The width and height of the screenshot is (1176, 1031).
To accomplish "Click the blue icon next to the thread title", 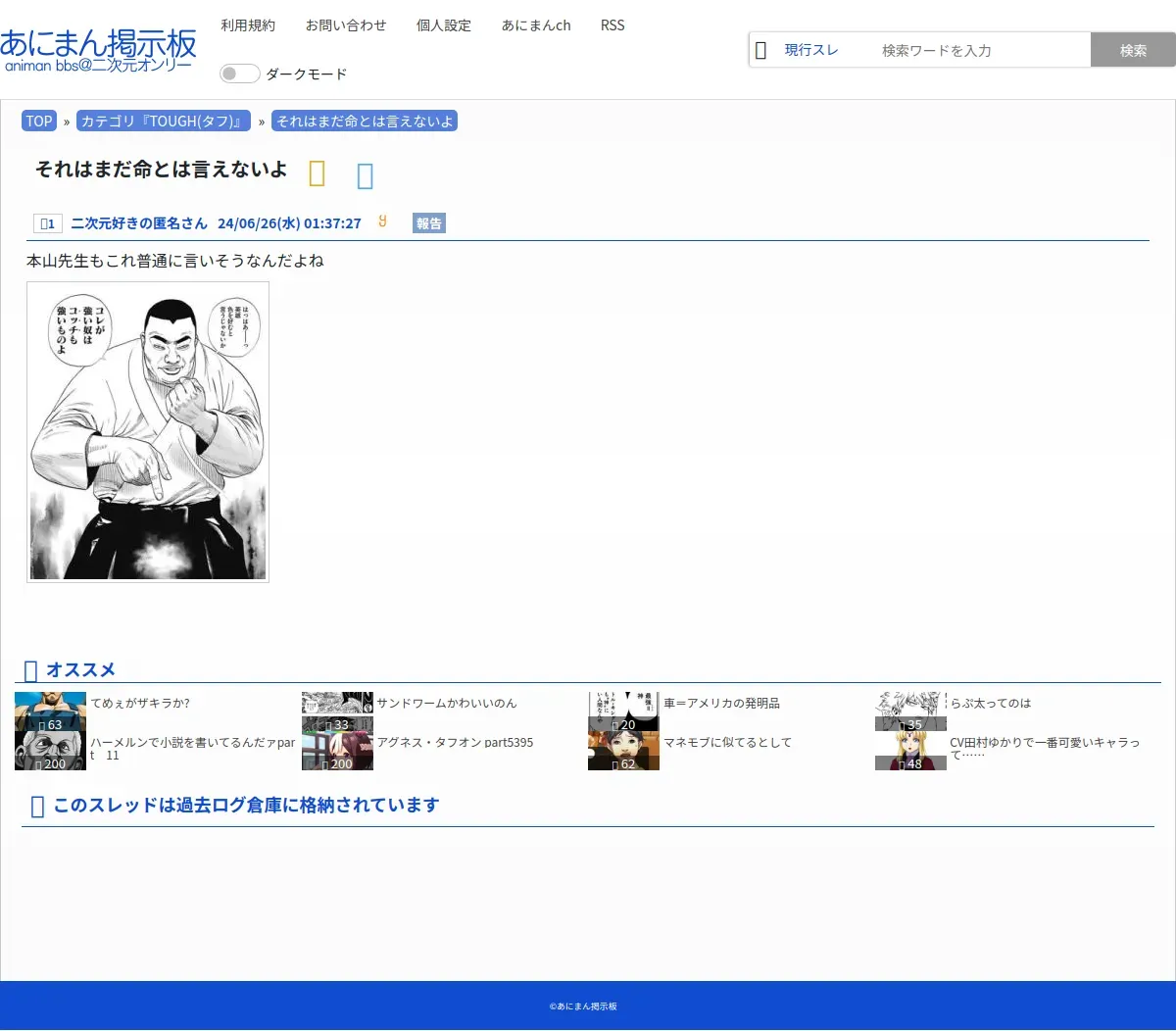I will click(x=366, y=176).
